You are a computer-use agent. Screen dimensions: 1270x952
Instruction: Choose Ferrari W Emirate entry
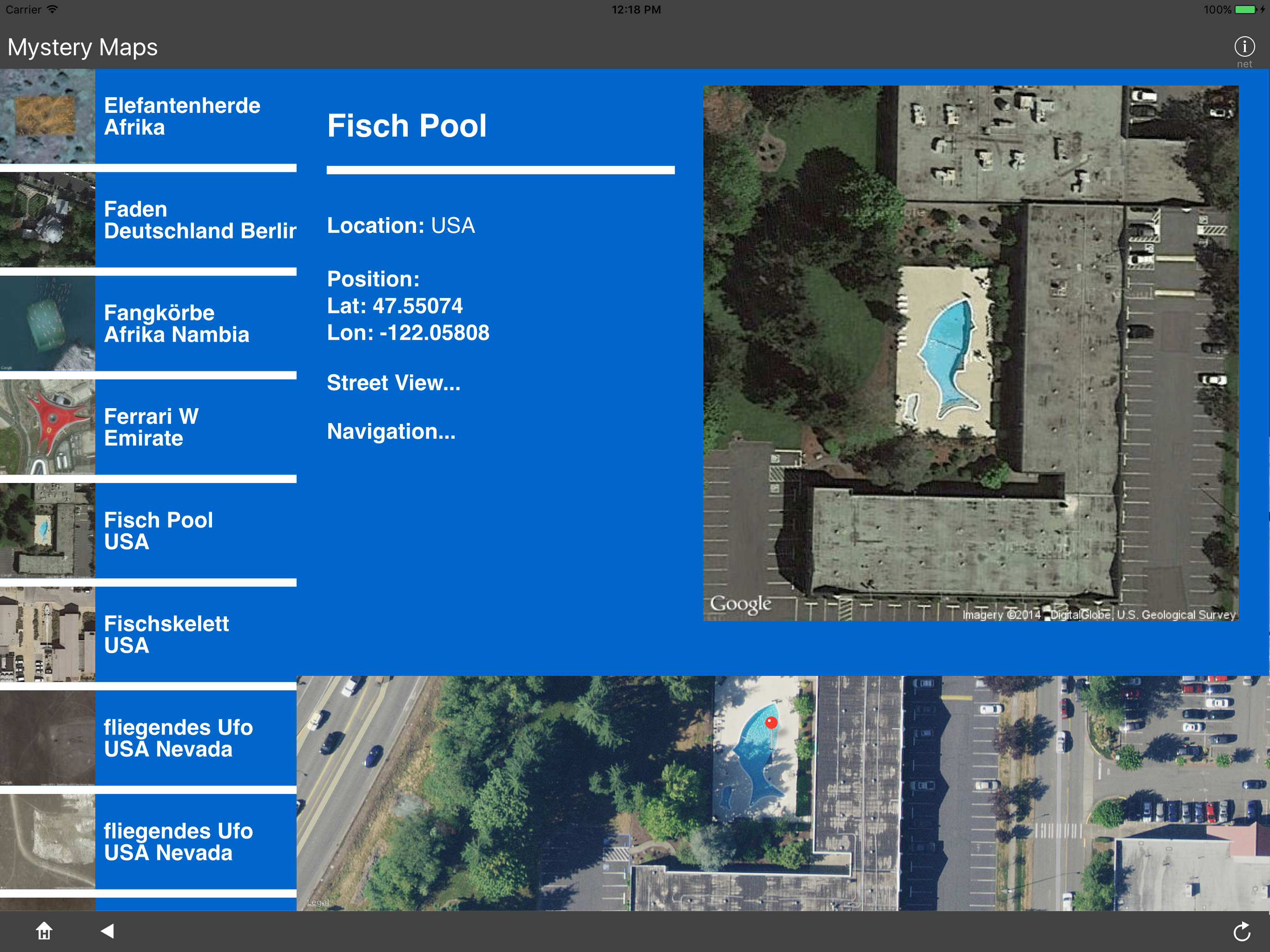pos(152,427)
